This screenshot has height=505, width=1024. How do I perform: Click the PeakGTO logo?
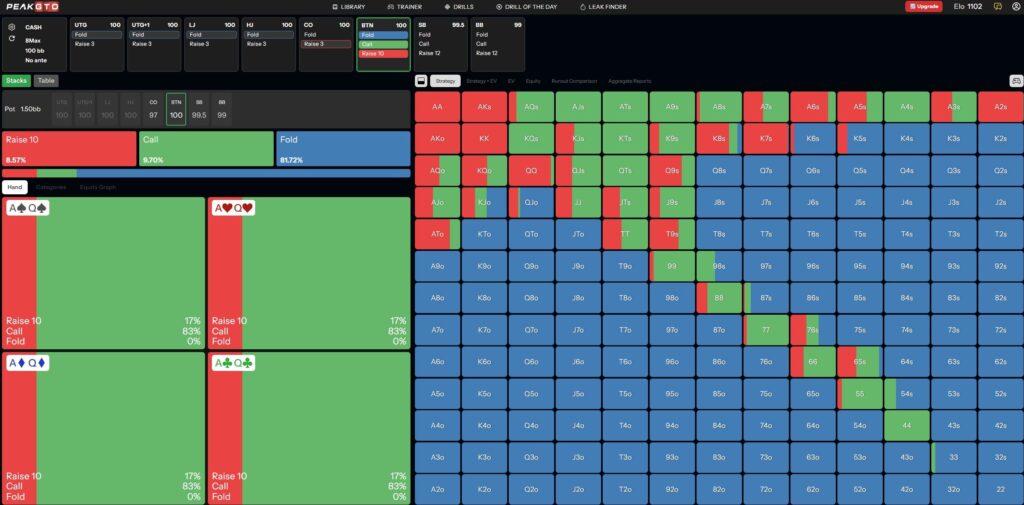tap(32, 6)
